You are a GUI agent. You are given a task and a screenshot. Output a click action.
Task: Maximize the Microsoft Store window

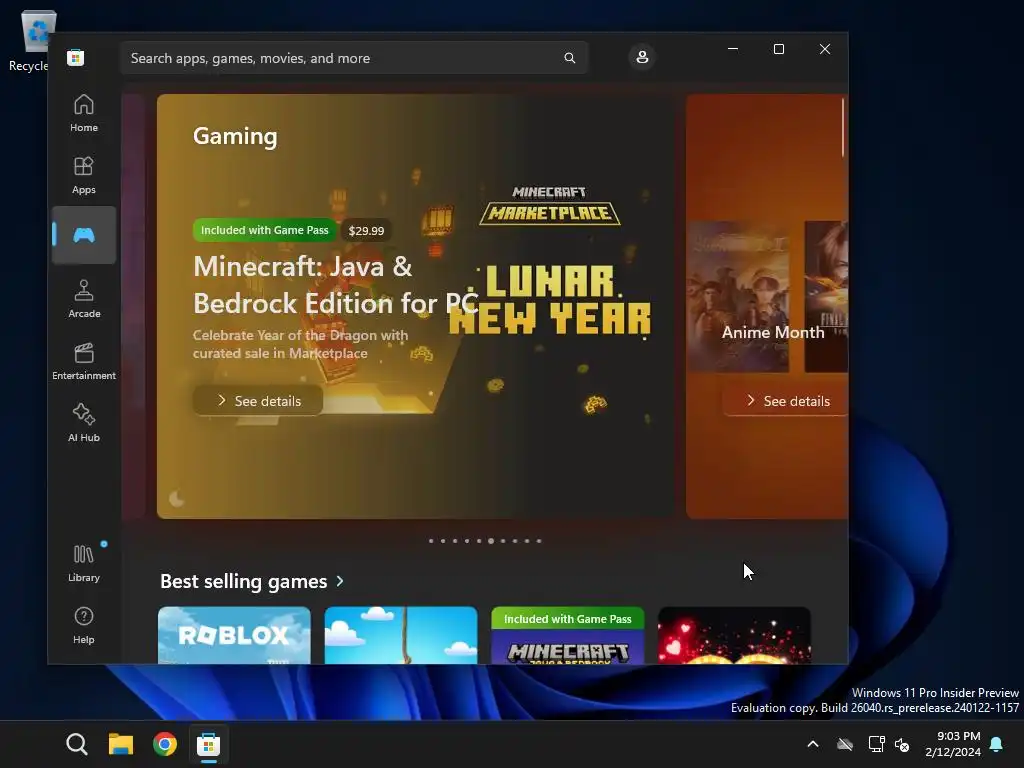point(778,49)
